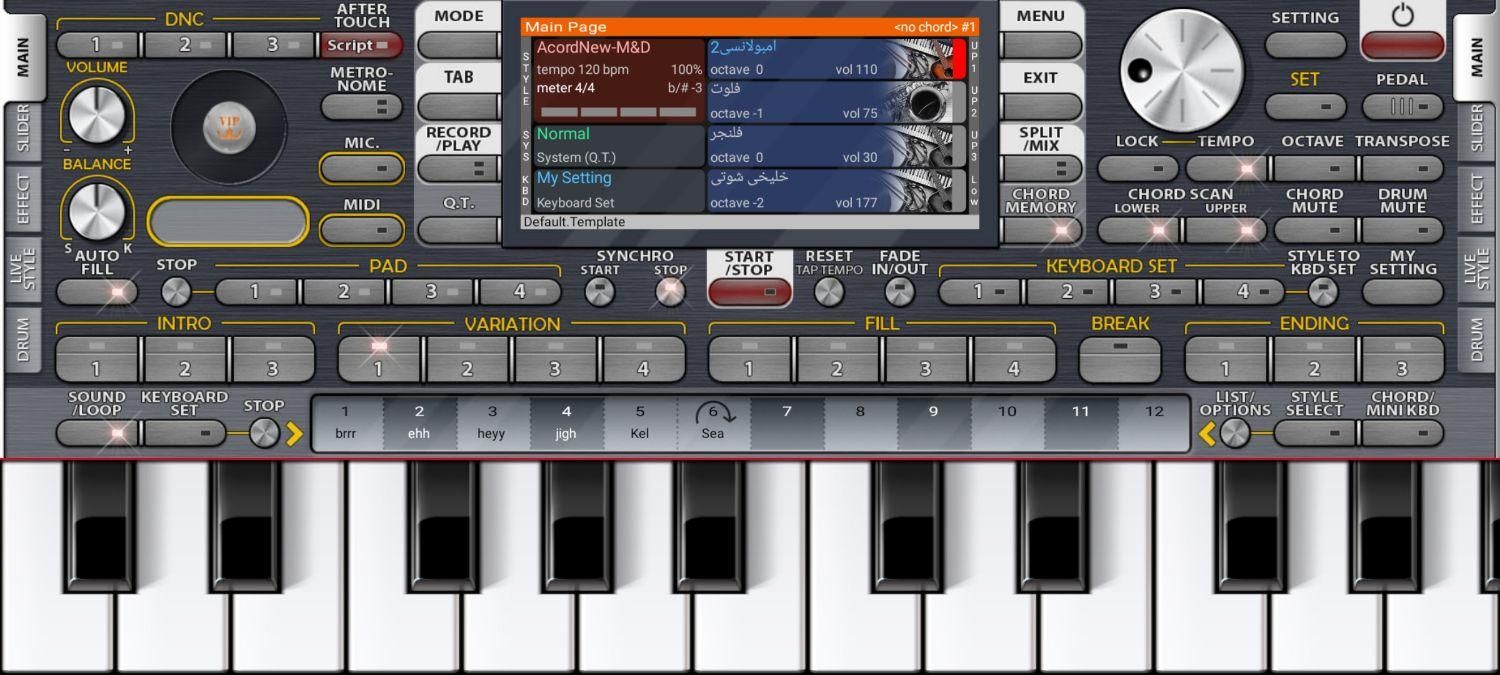Open the left LIVE STYLE tab
Screen dimensions: 1500x675
[x=22, y=268]
